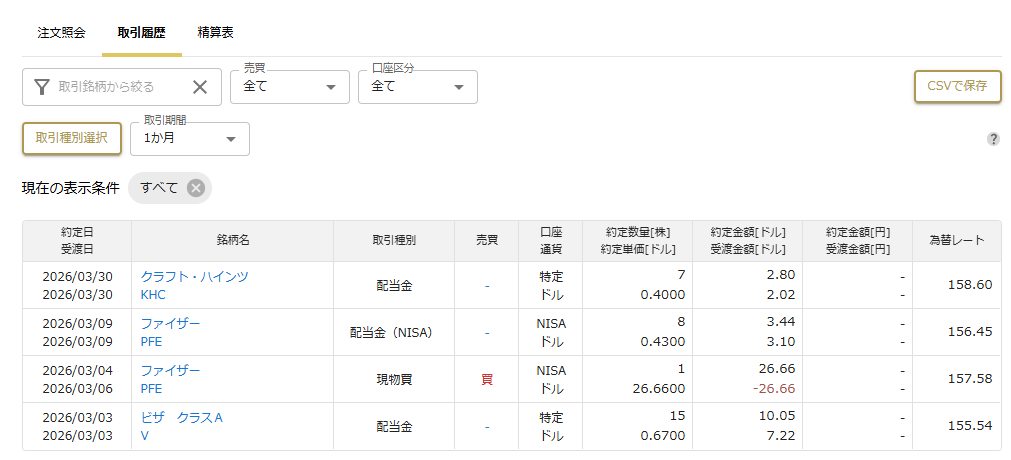
Task: Click the funnel filter icon
Action: tap(41, 87)
